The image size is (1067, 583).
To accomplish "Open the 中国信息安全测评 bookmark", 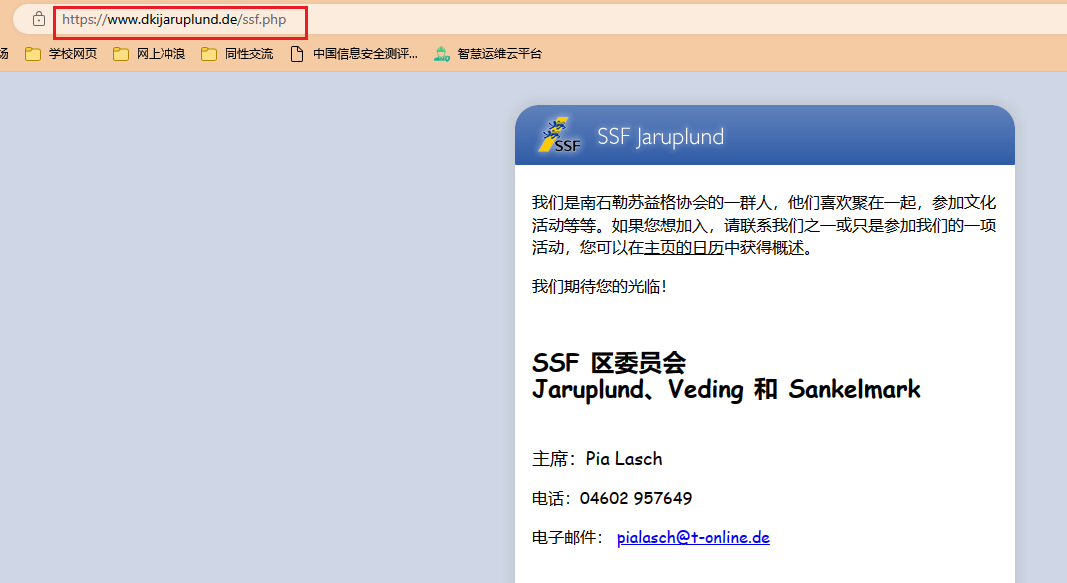I will [x=354, y=54].
